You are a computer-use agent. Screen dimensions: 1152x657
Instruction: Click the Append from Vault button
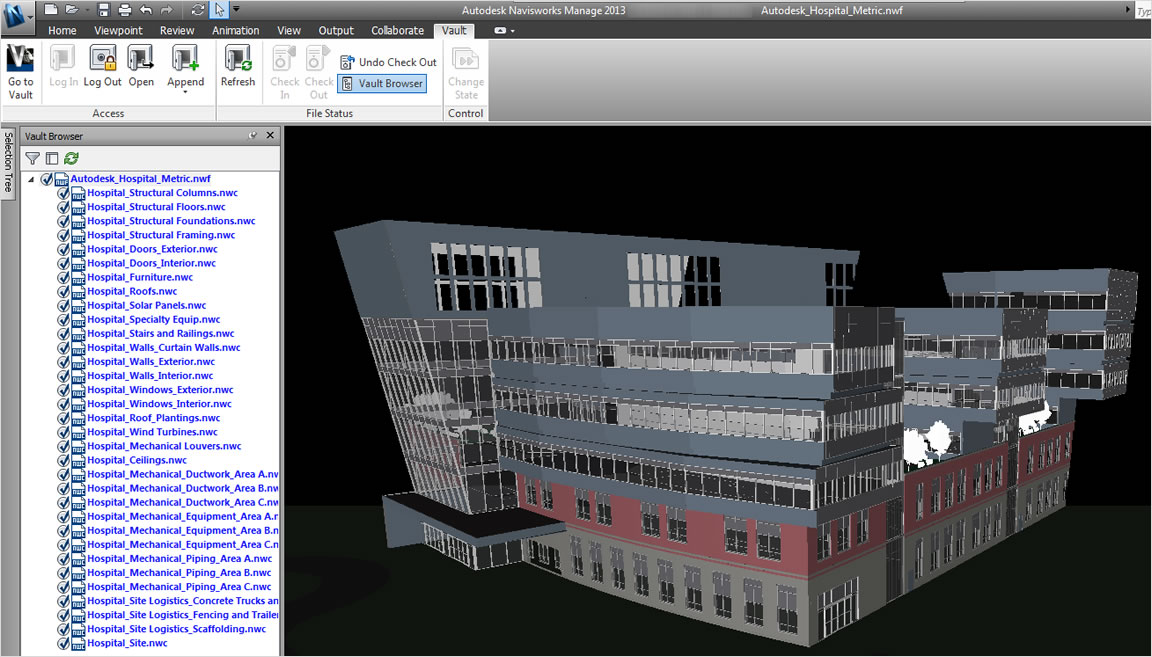click(x=185, y=67)
